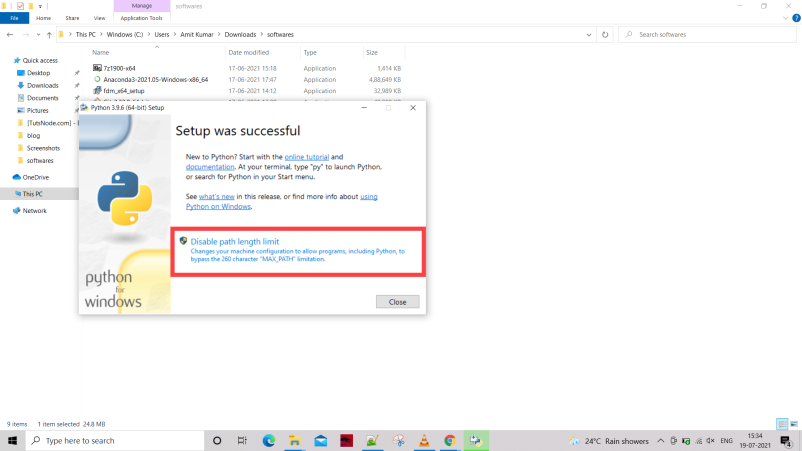Open the red app icon on the taskbar
Screen dimensions: 802x451
coord(346,441)
